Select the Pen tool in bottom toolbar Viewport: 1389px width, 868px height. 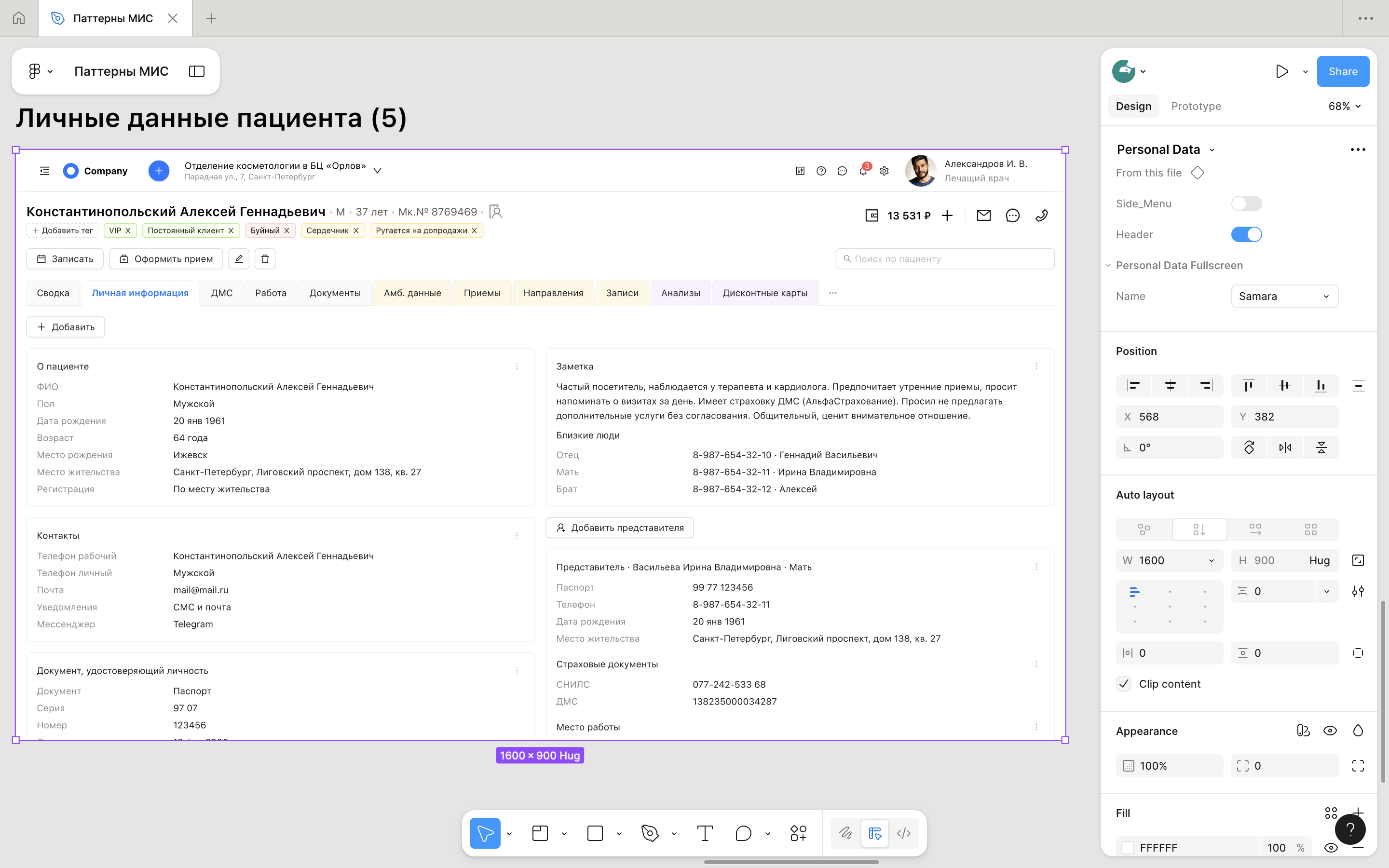tap(649, 833)
